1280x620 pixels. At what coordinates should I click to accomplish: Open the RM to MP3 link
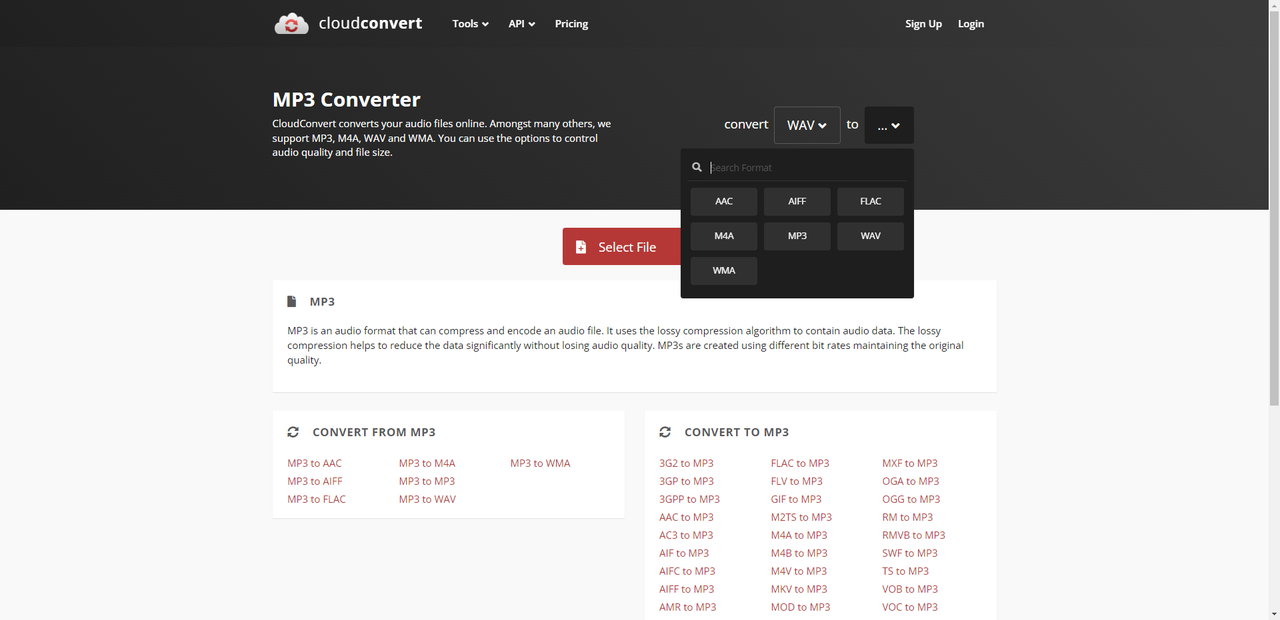pos(907,517)
